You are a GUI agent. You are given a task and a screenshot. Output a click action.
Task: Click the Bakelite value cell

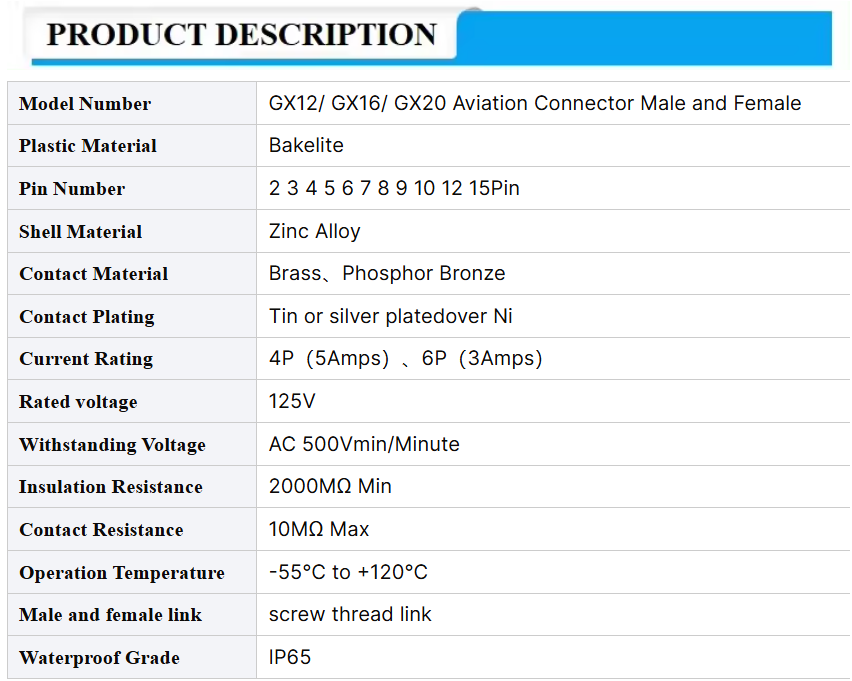coord(553,146)
